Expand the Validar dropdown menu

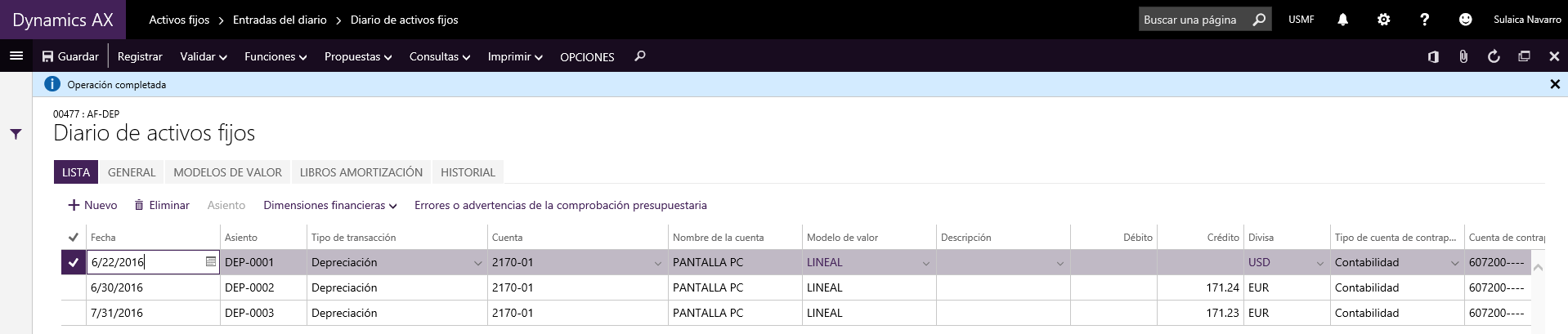[x=204, y=56]
